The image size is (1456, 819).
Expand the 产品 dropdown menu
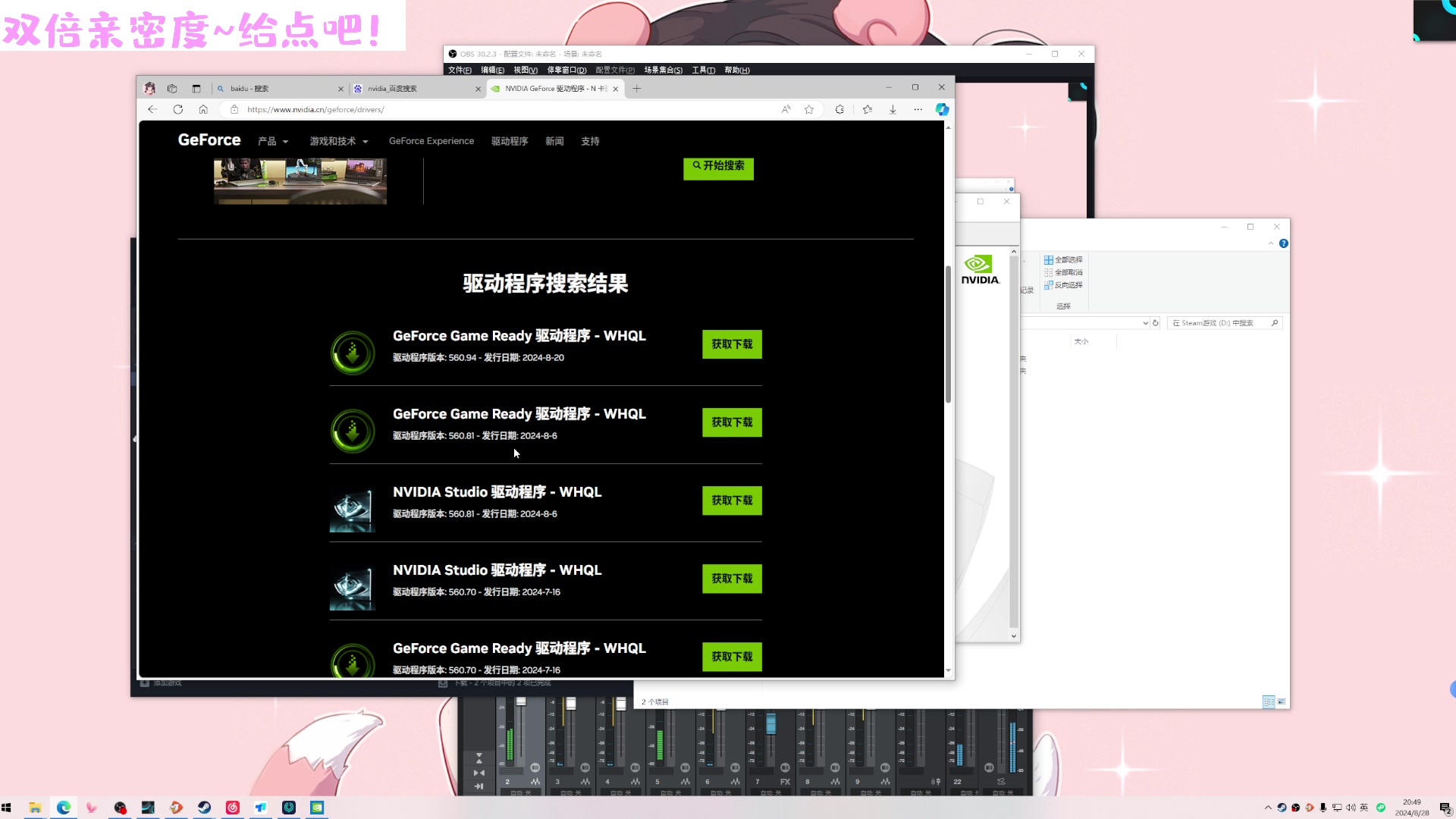pos(273,141)
